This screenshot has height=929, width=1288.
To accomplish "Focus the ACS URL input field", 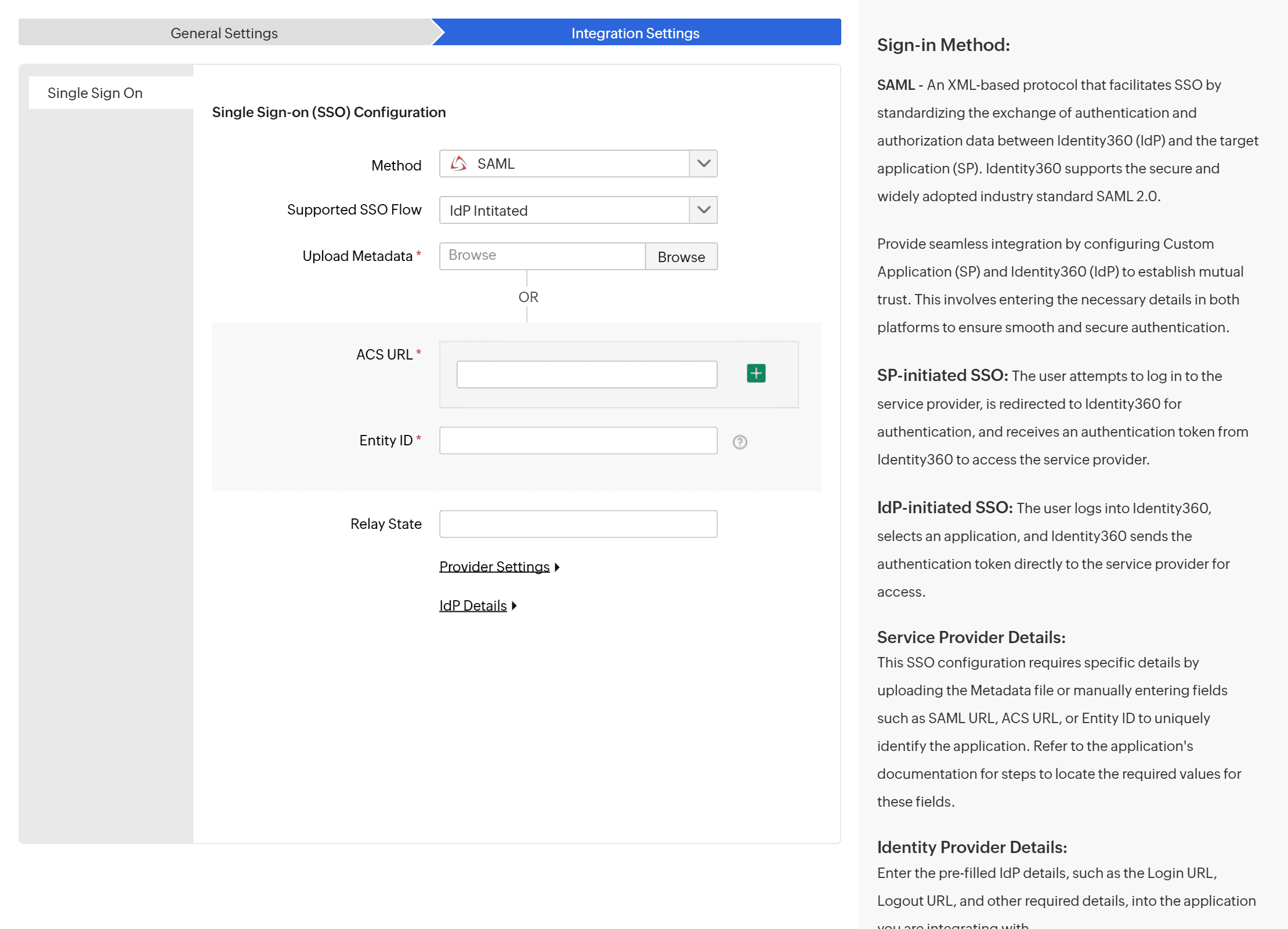I will [x=587, y=375].
